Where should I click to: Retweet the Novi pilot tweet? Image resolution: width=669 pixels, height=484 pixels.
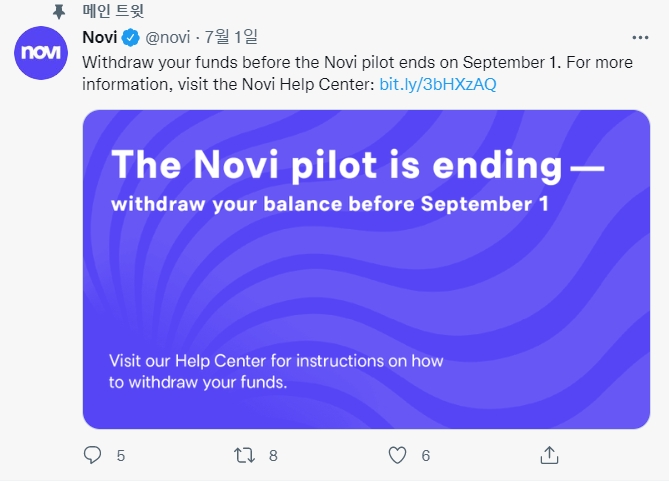pos(244,456)
